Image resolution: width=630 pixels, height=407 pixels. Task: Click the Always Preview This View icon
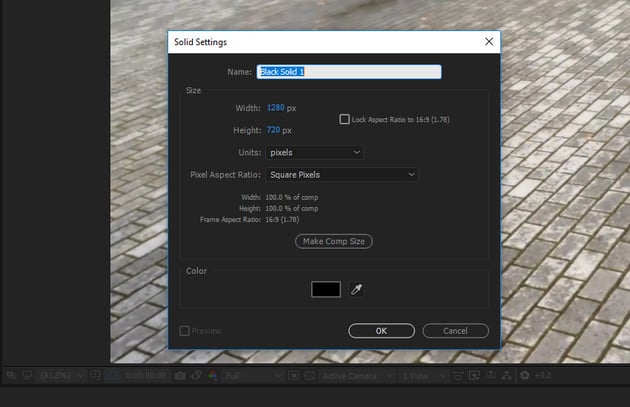pos(11,376)
